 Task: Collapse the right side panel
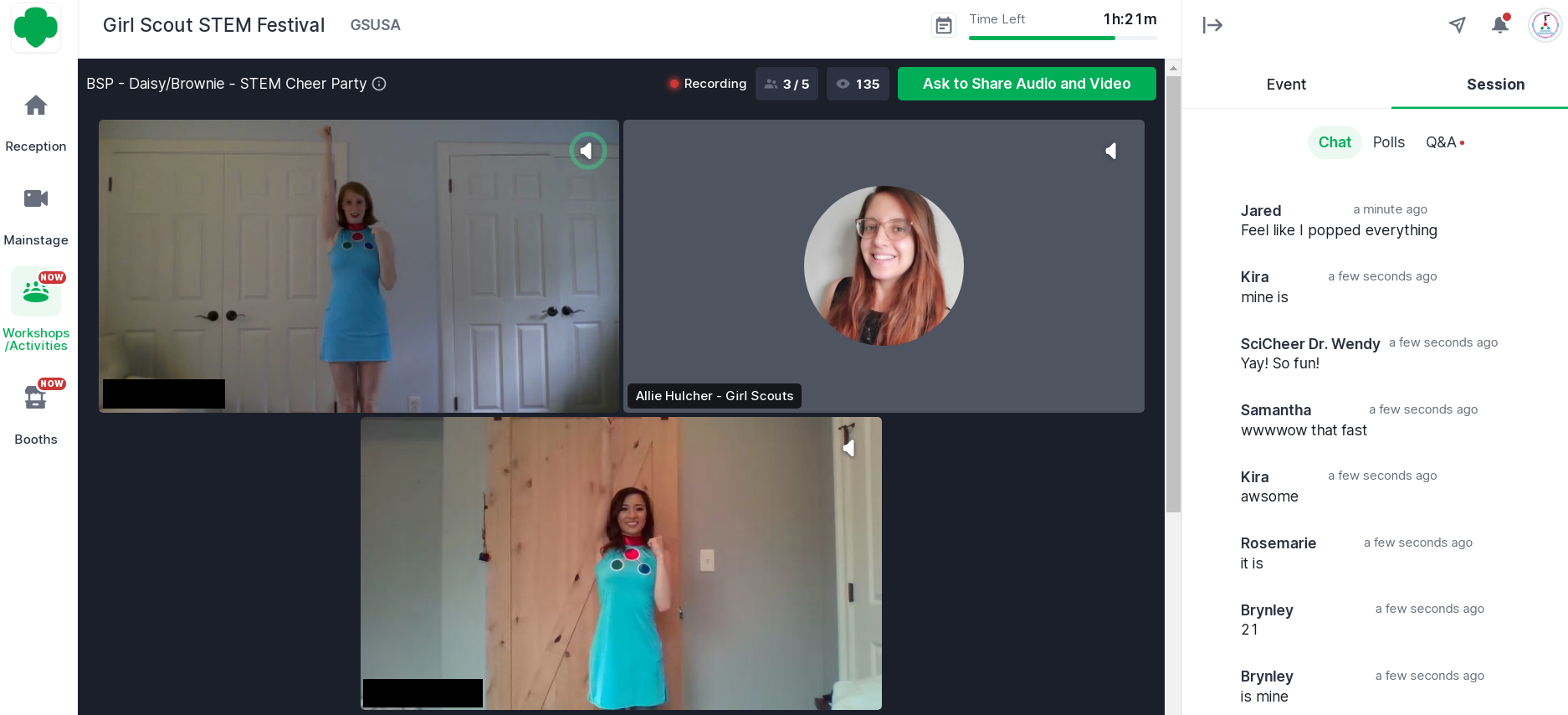(x=1212, y=25)
